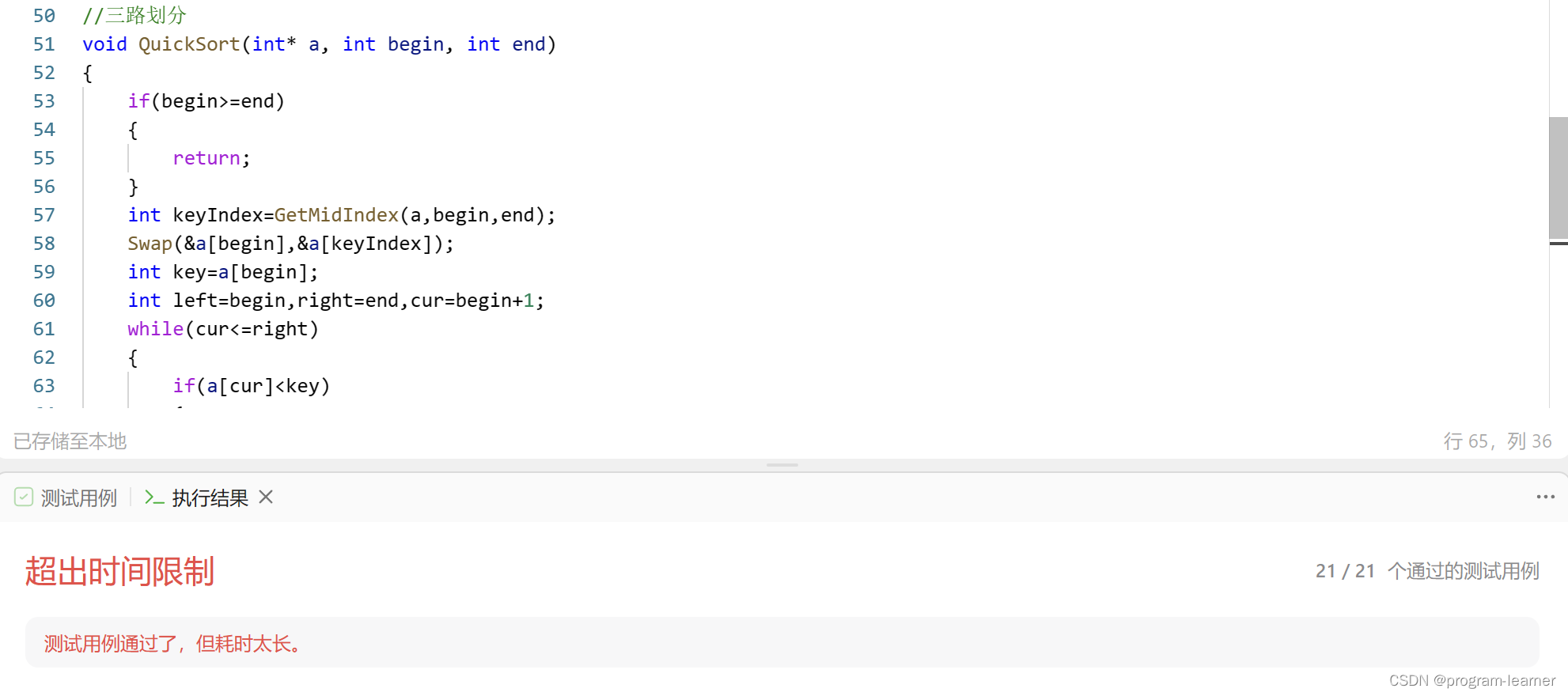Click the green checkbox icon beside 测试用例
The width and height of the screenshot is (1568, 696).
coord(24,497)
